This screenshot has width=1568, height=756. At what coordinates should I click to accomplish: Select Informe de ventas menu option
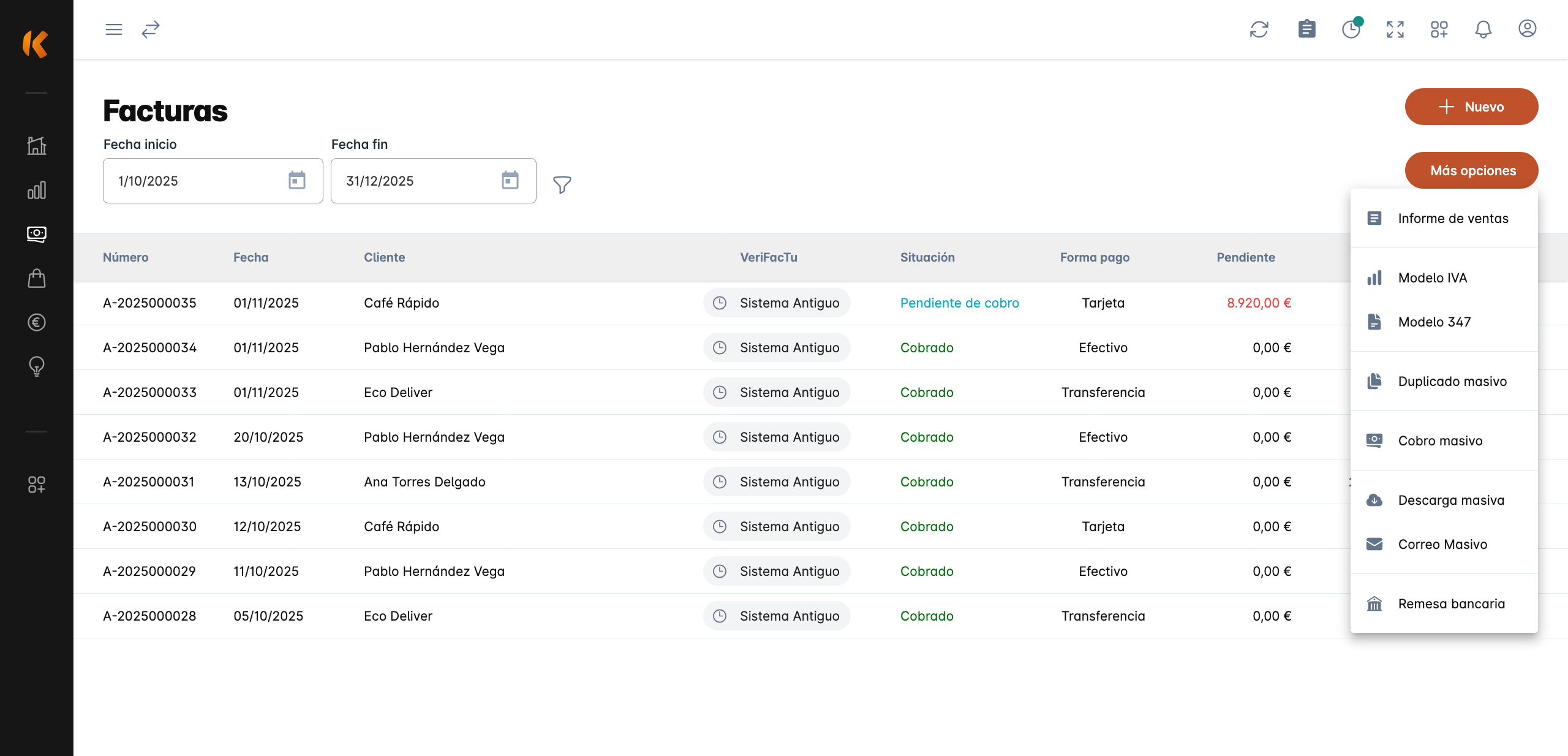[x=1453, y=219]
